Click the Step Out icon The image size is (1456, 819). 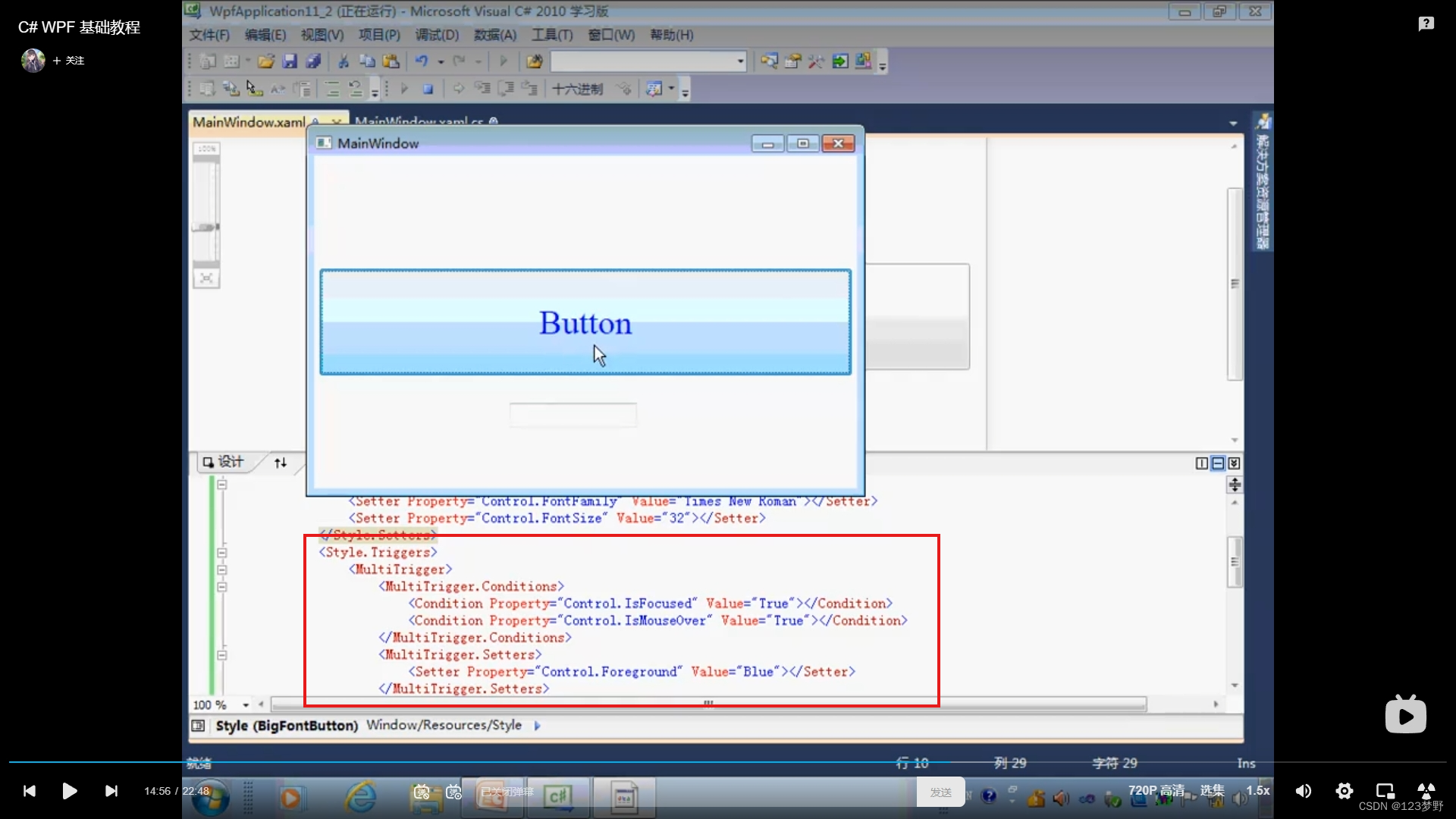click(x=529, y=89)
